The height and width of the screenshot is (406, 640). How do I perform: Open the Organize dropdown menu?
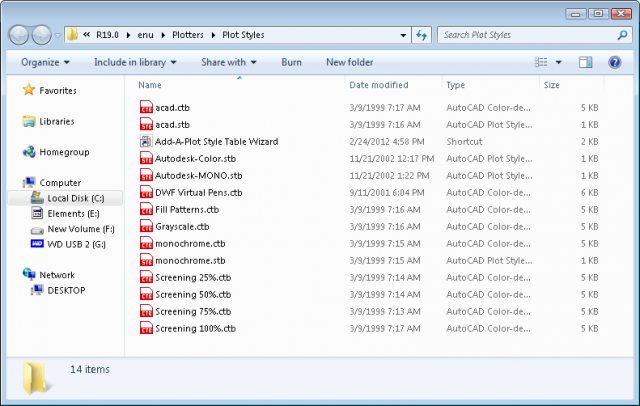[45, 62]
